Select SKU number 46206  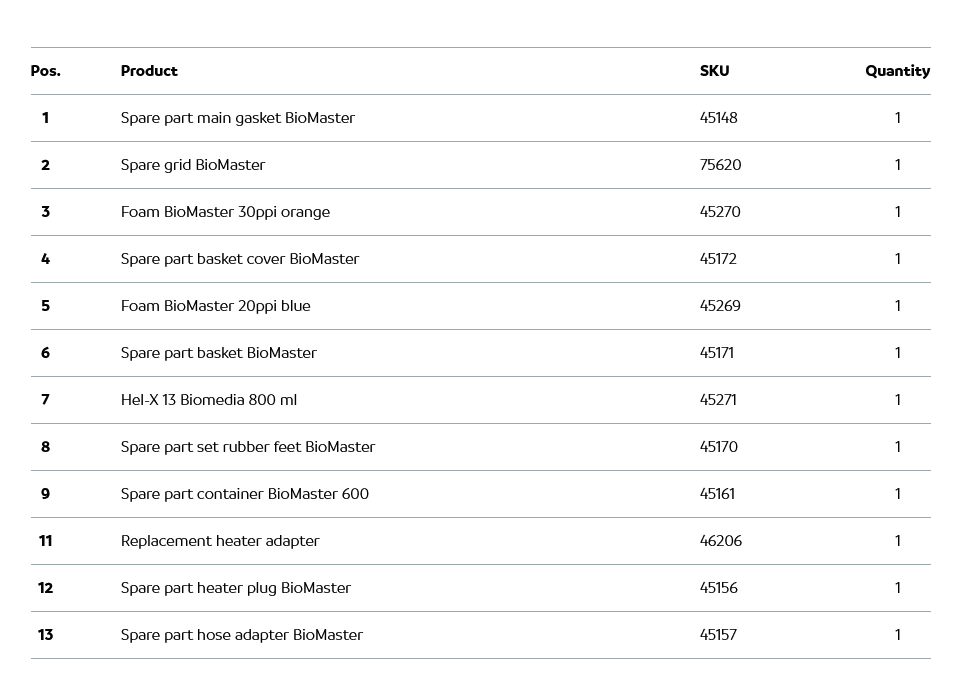[720, 541]
